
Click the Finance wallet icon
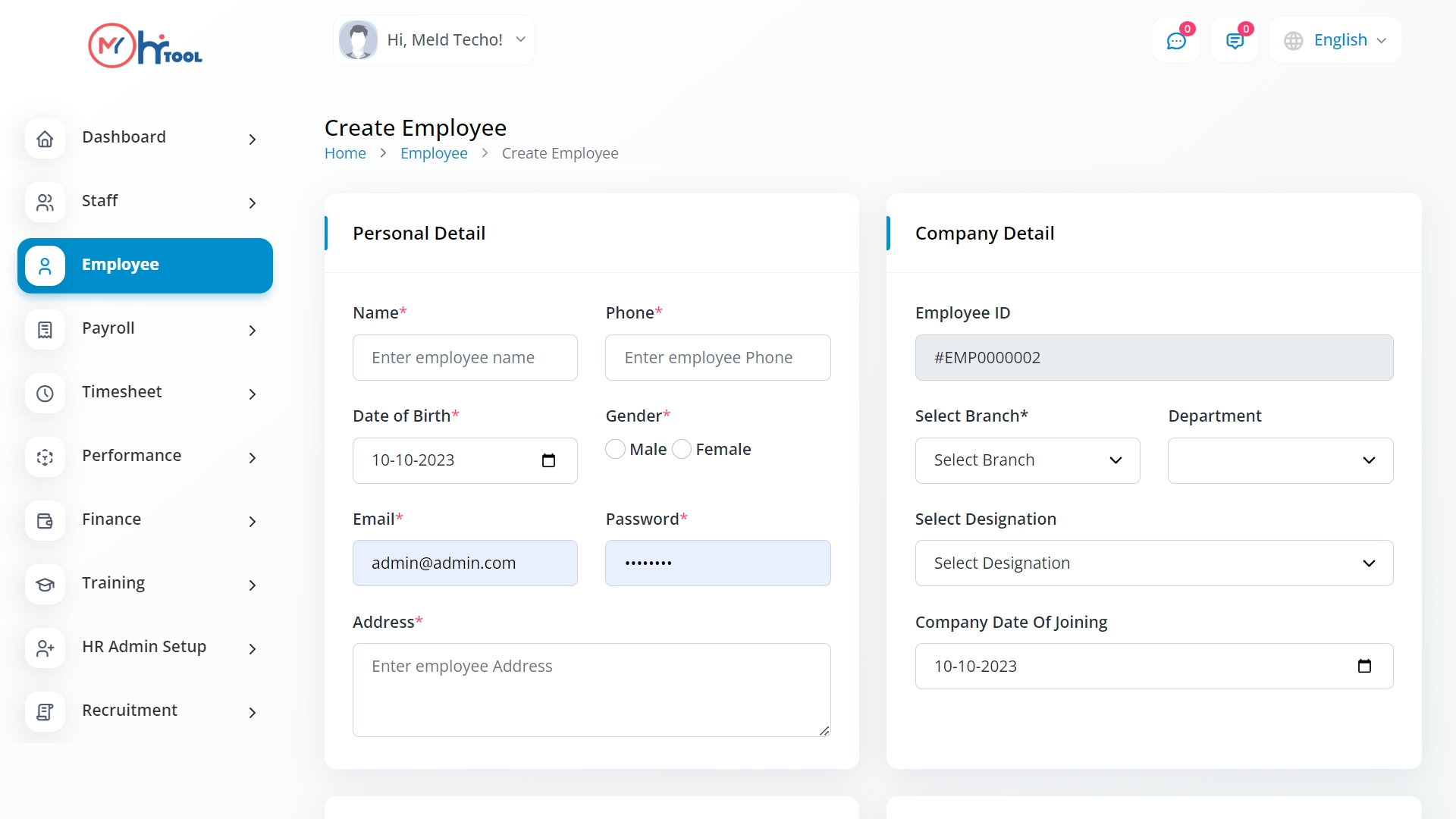coord(45,521)
